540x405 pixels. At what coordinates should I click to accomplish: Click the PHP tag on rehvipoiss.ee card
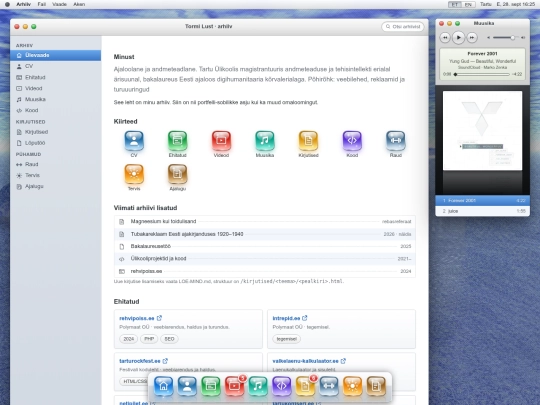pyautogui.click(x=149, y=339)
